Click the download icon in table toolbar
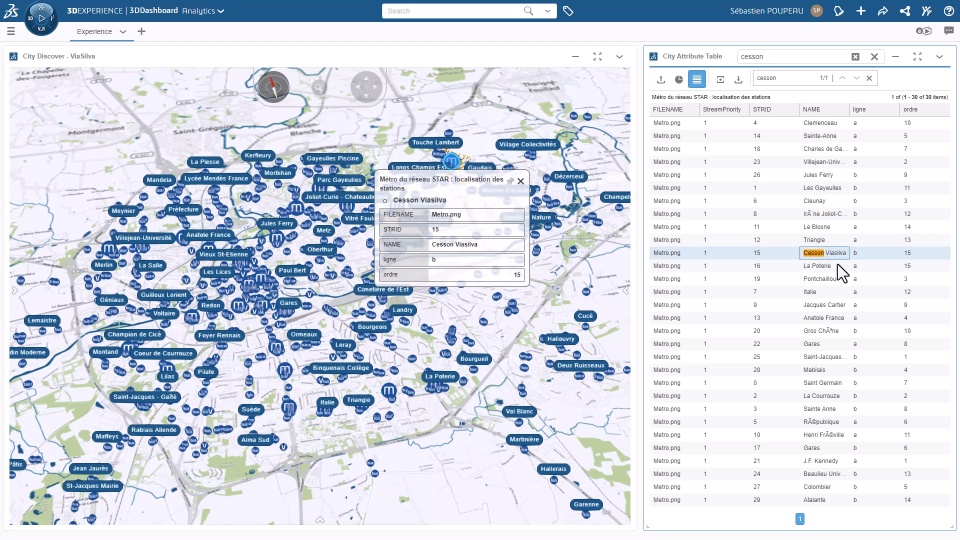 738,79
